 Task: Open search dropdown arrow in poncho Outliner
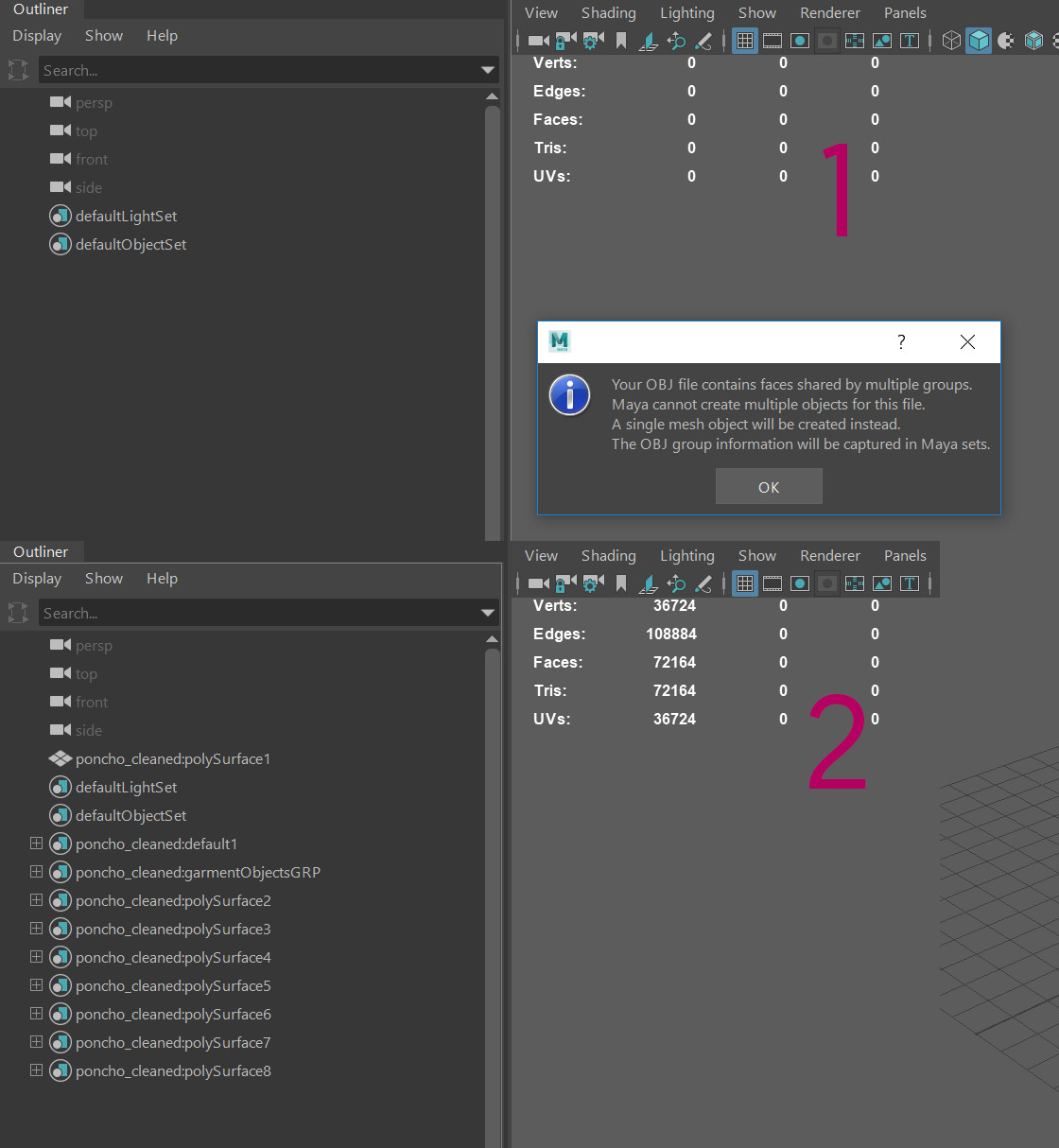tap(488, 613)
